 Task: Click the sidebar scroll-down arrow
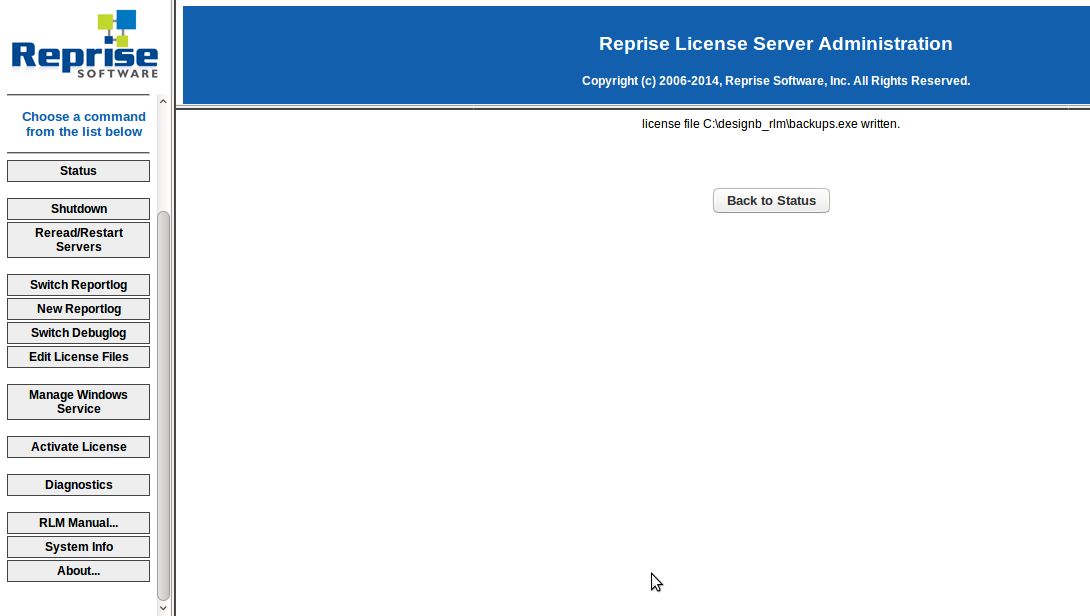pos(163,608)
